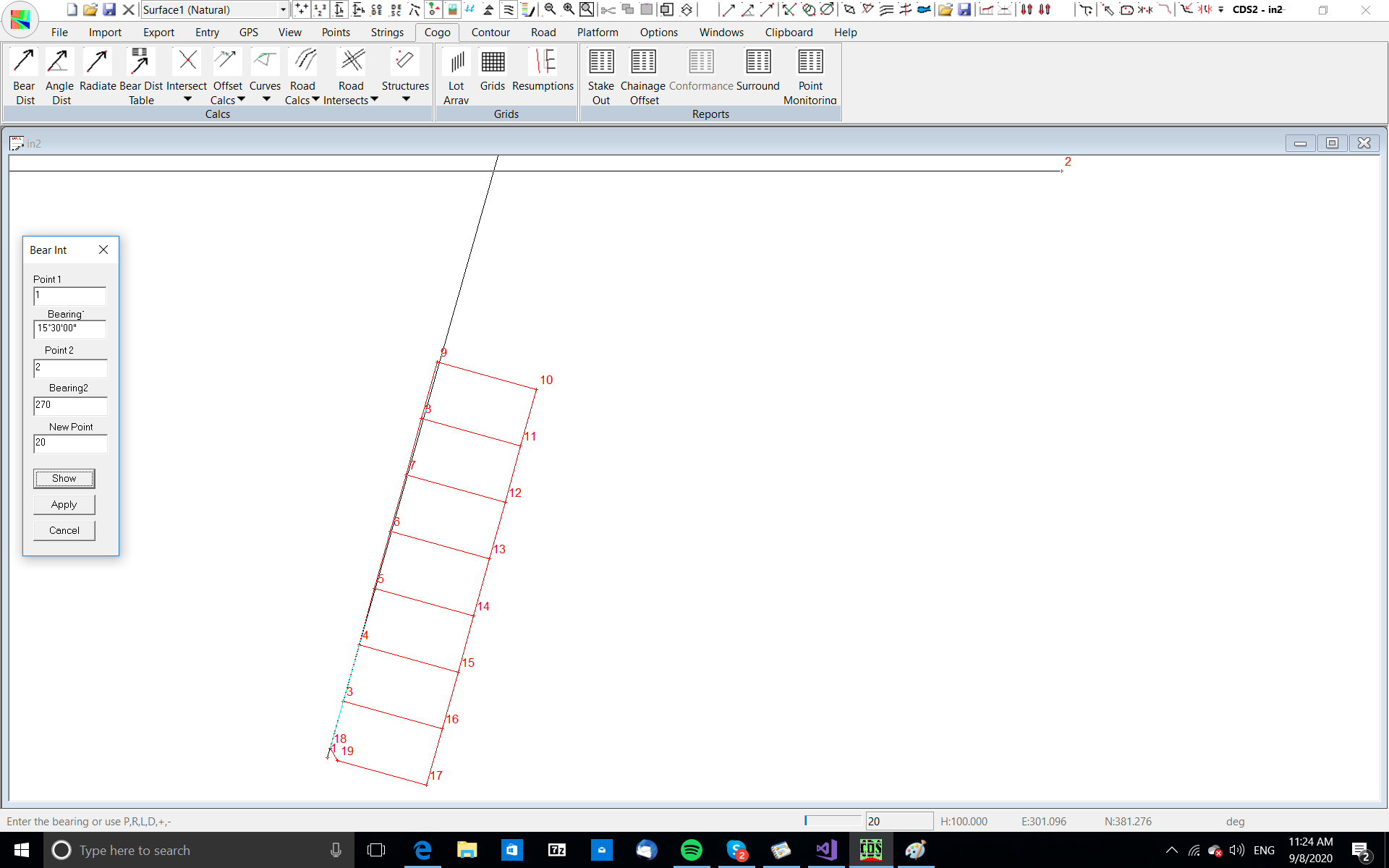The height and width of the screenshot is (868, 1389).
Task: Open the Bear Dist Table tool
Action: point(140,62)
